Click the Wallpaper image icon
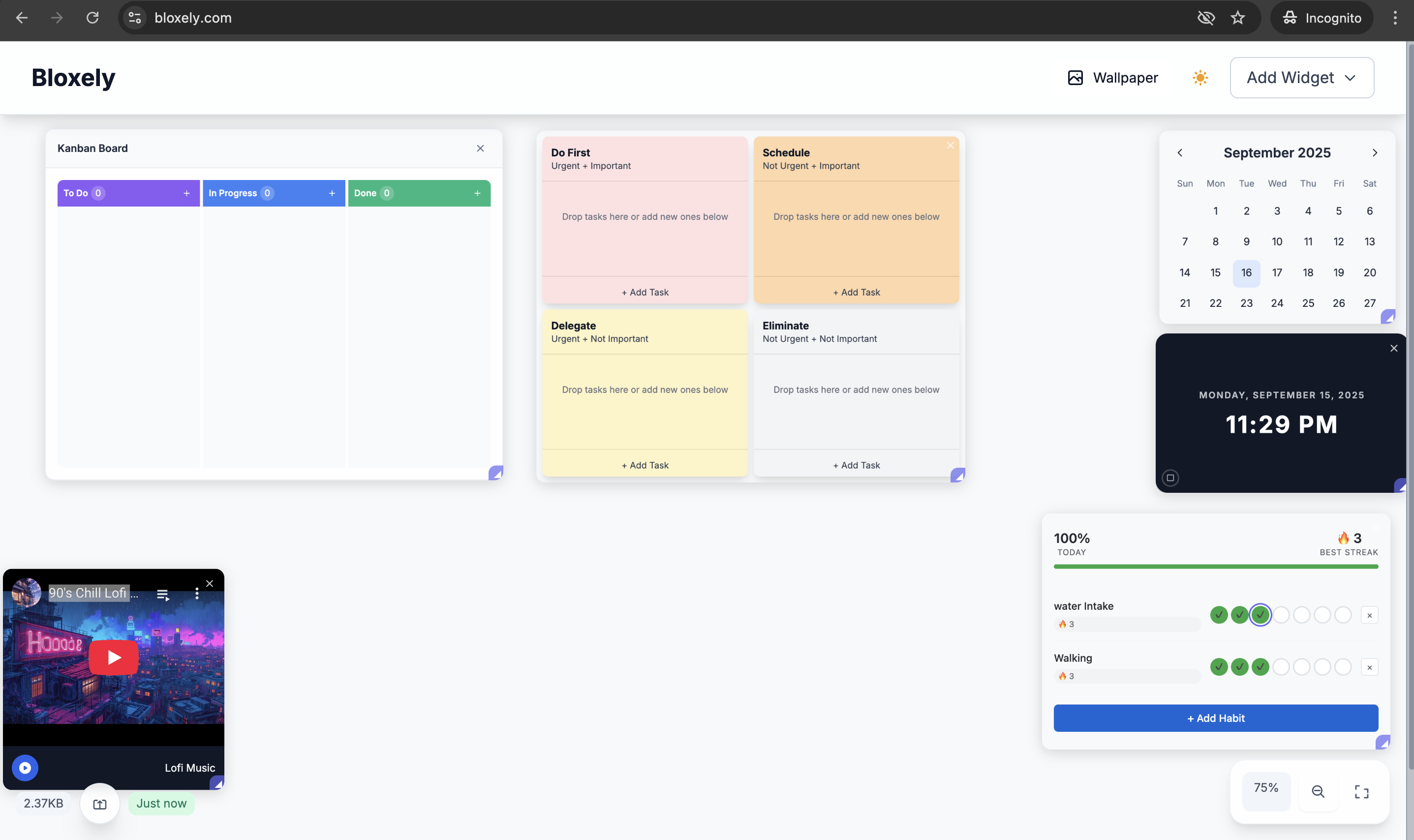 [x=1075, y=78]
